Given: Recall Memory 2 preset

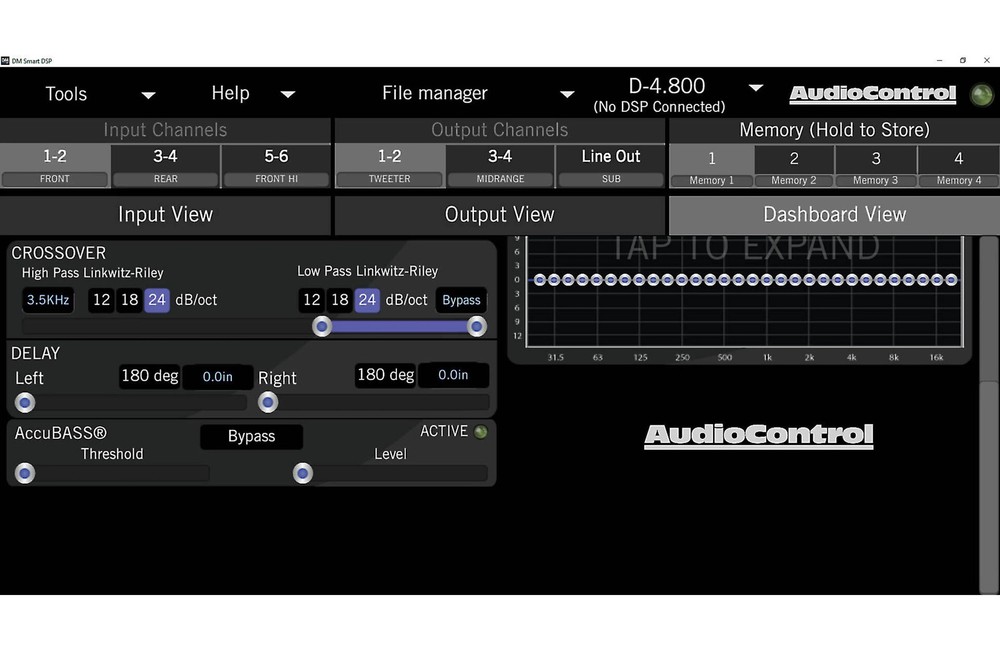Looking at the screenshot, I should point(794,168).
